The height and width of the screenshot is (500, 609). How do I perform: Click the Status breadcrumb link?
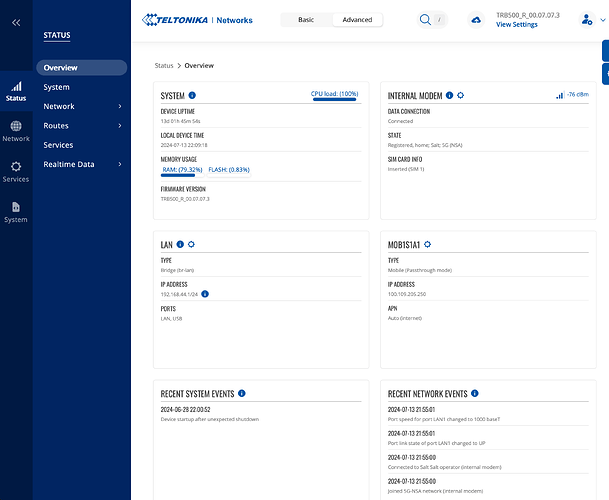[x=164, y=66]
